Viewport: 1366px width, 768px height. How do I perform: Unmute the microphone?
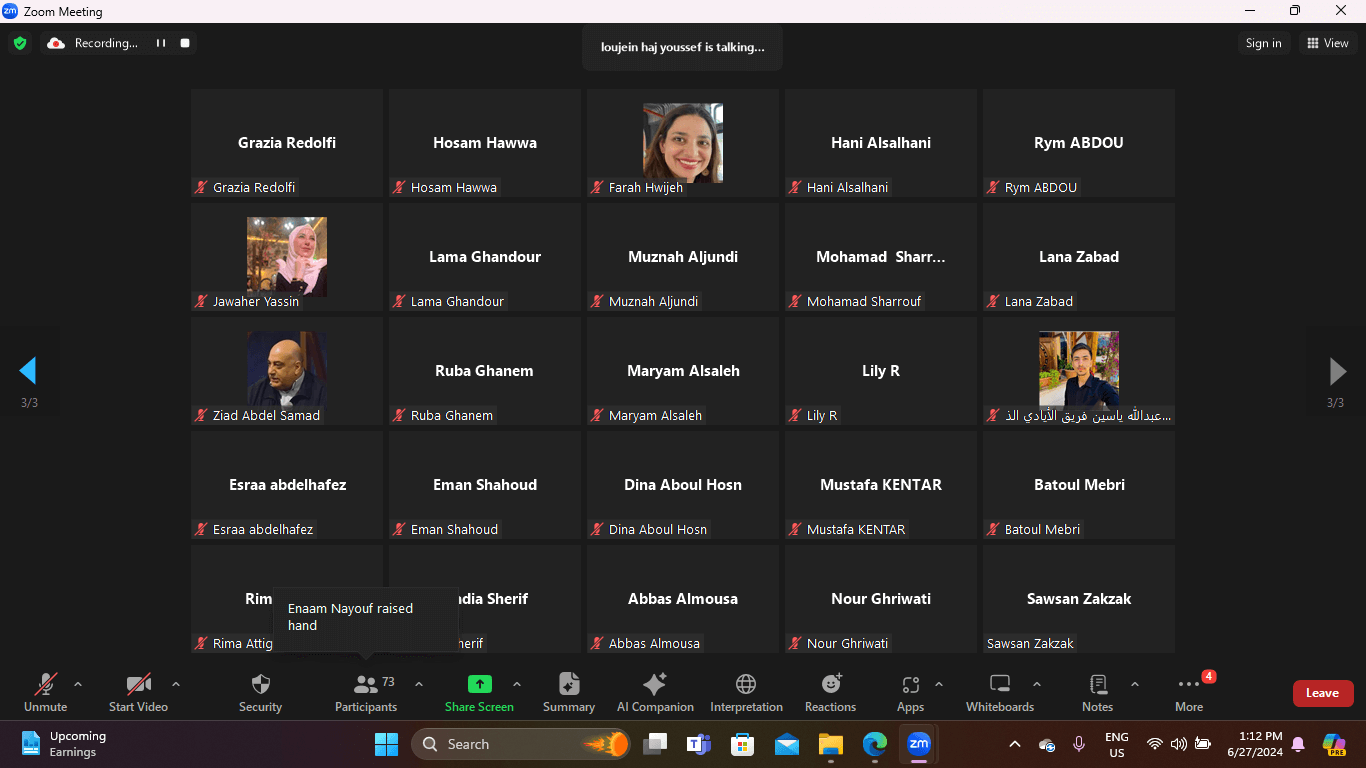45,685
